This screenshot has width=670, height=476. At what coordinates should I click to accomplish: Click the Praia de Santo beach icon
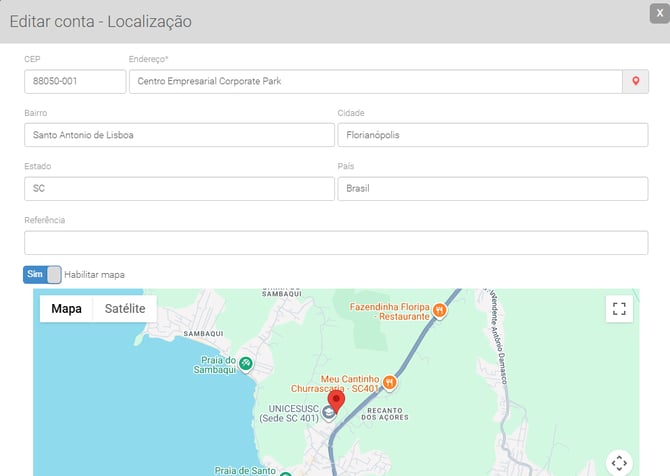pyautogui.click(x=285, y=473)
